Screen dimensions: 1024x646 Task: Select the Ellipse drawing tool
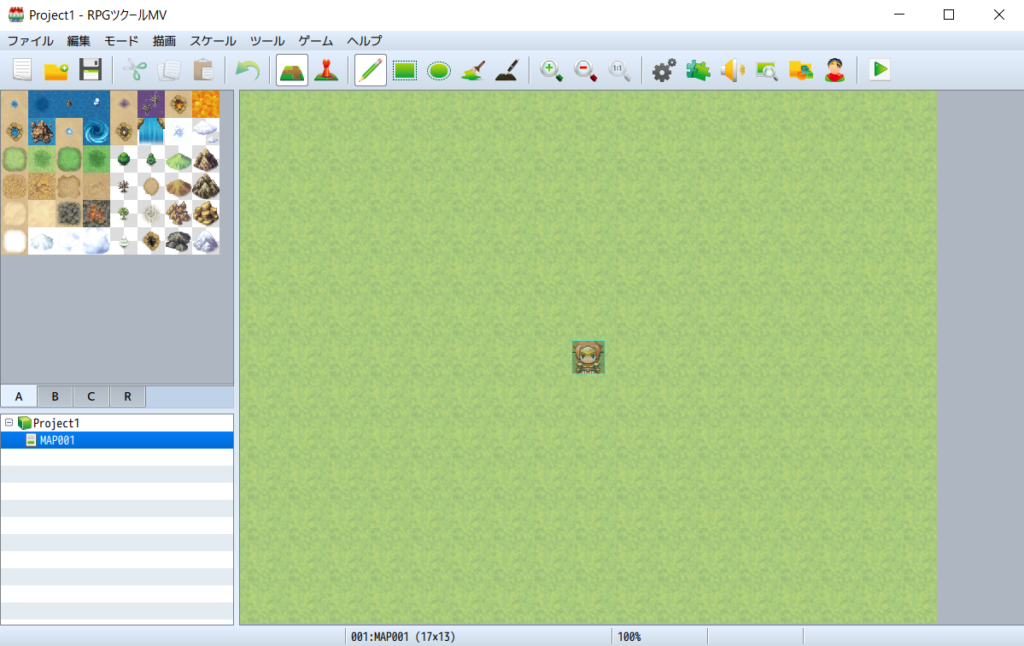[x=439, y=70]
